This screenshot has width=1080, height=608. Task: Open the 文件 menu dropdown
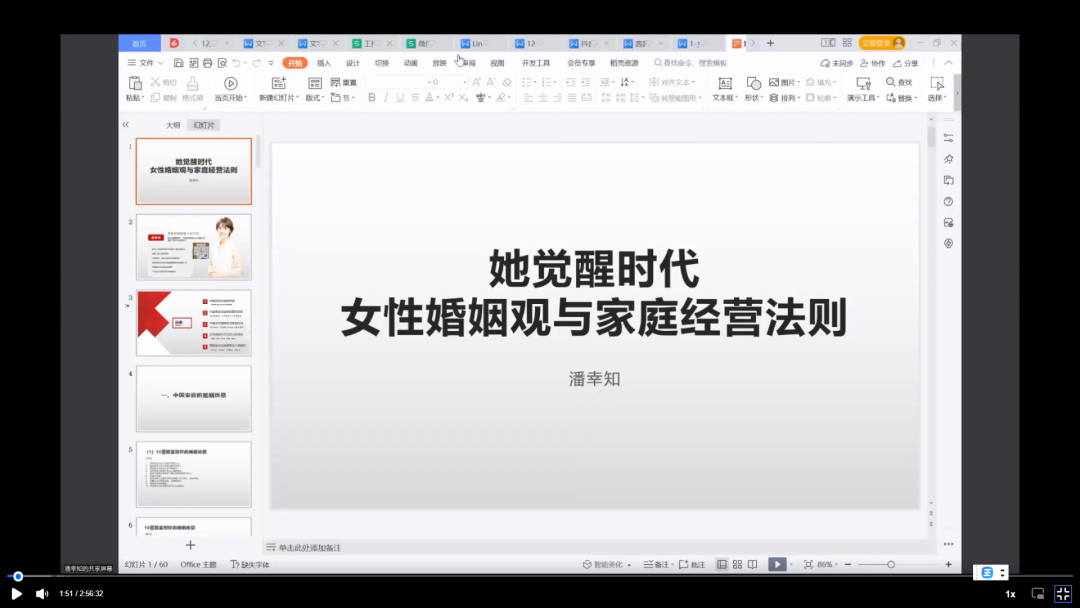click(146, 63)
